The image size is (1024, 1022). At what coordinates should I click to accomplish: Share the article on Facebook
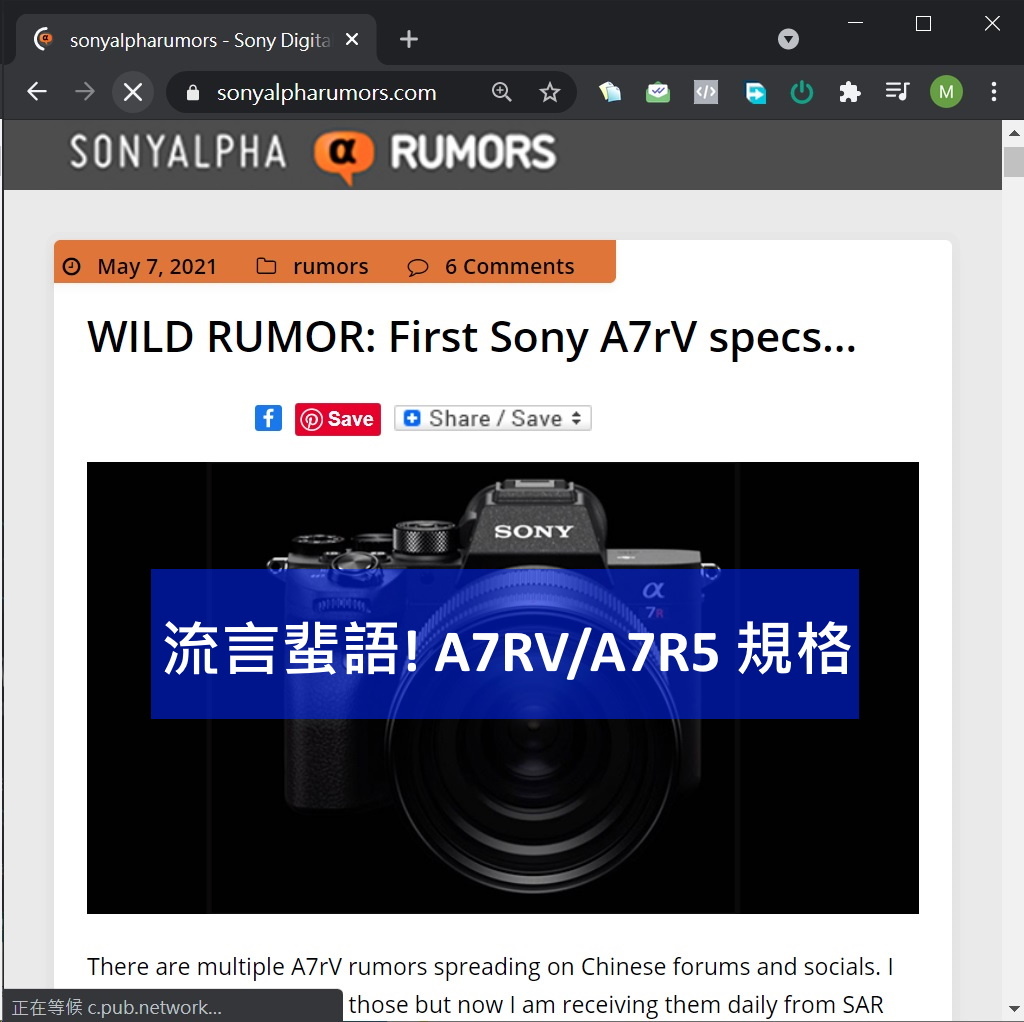coord(268,418)
